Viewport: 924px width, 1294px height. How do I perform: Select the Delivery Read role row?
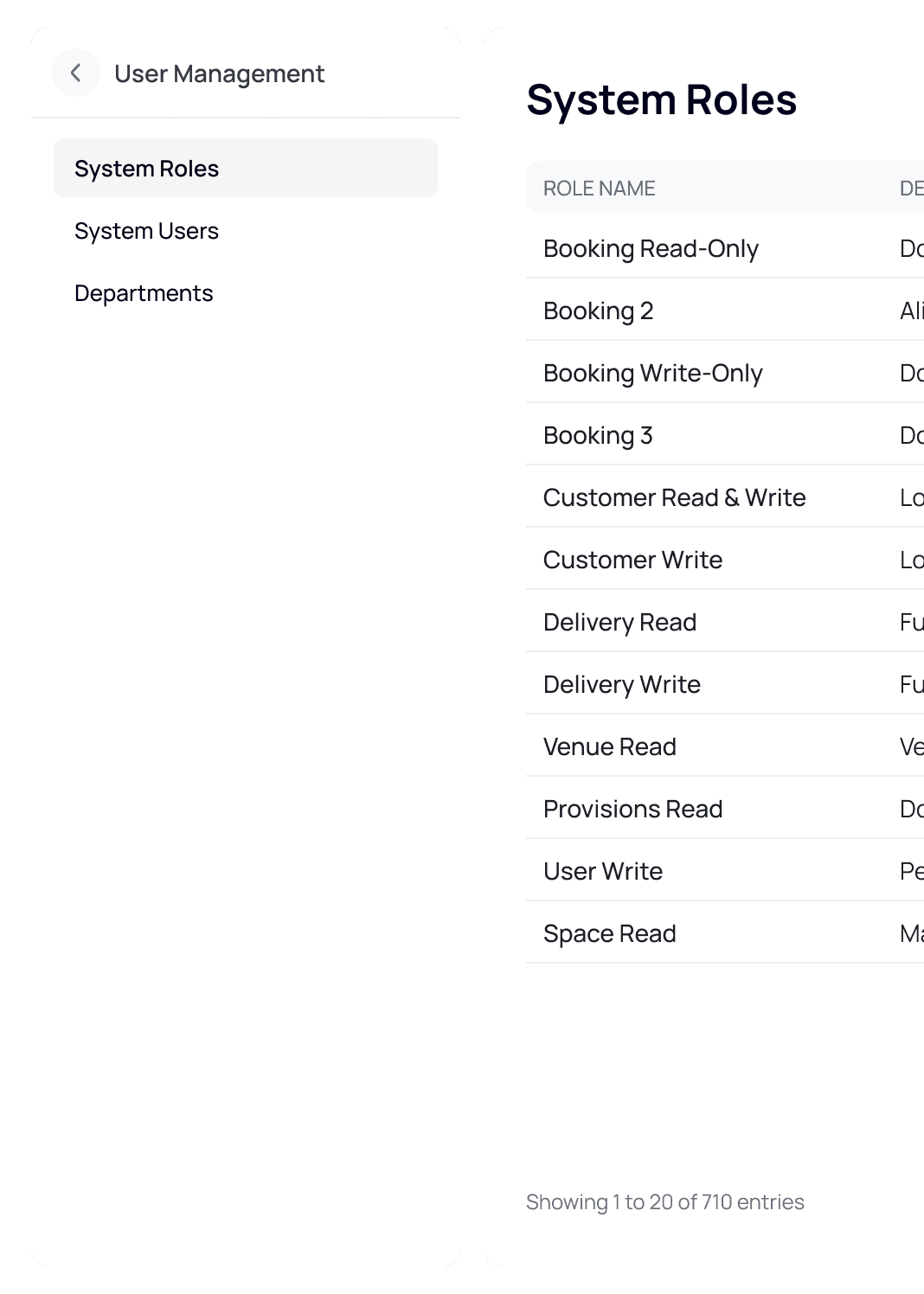tap(619, 622)
